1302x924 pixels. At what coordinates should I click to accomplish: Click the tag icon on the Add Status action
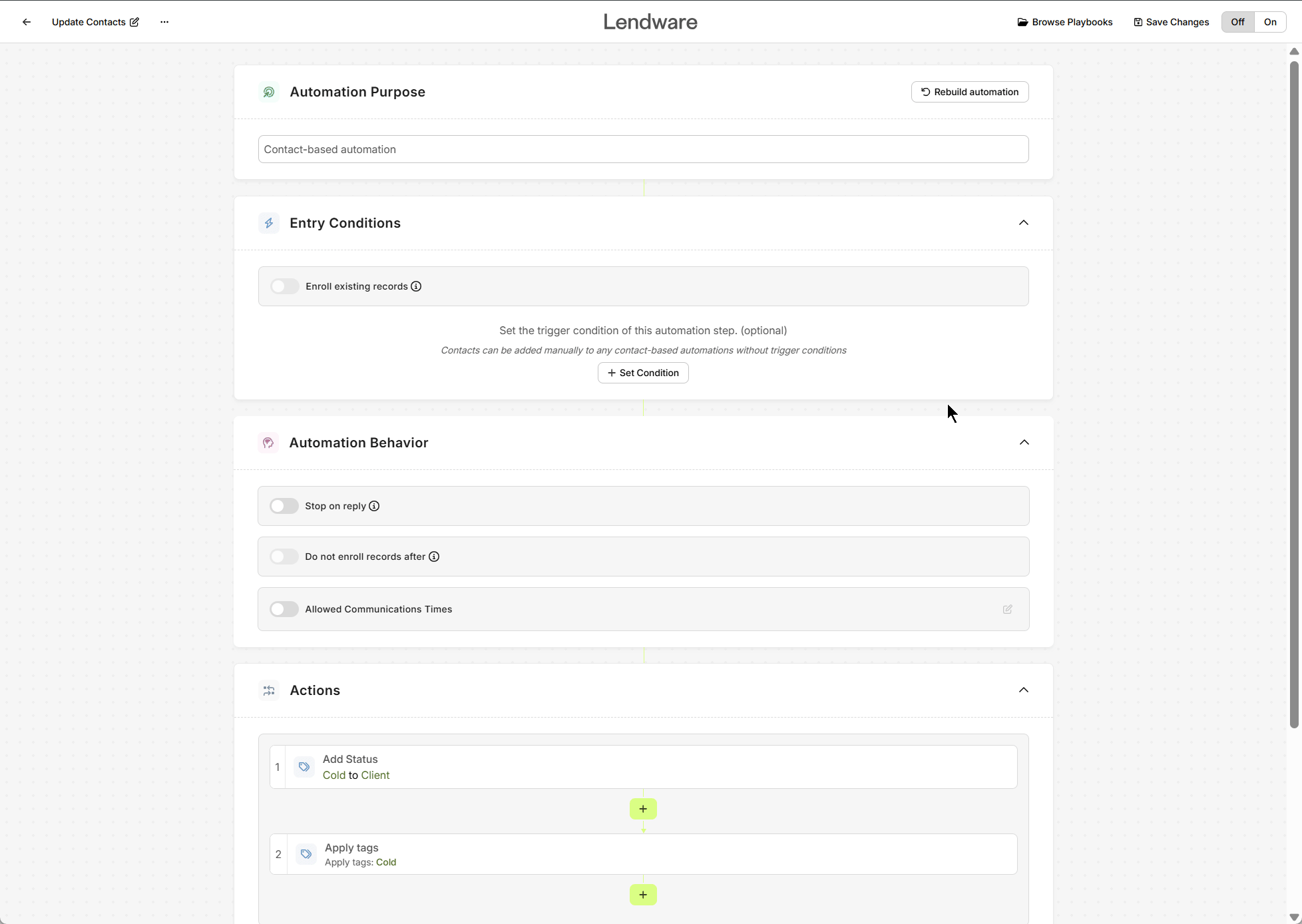(305, 766)
